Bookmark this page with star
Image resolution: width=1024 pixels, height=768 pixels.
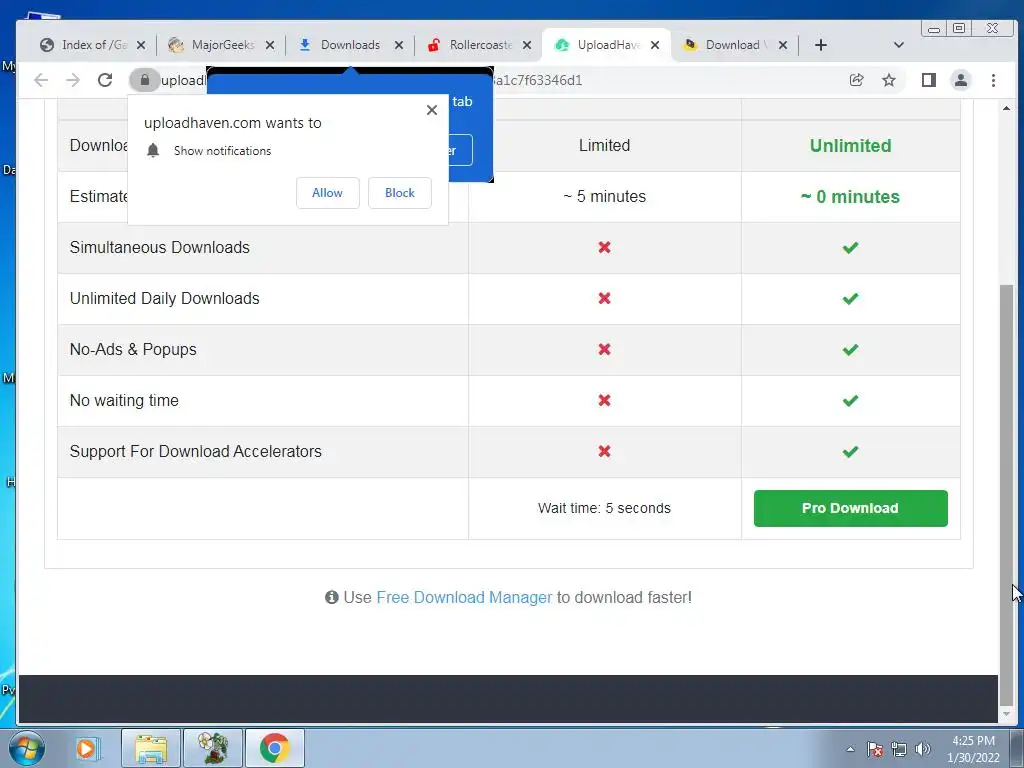click(889, 80)
